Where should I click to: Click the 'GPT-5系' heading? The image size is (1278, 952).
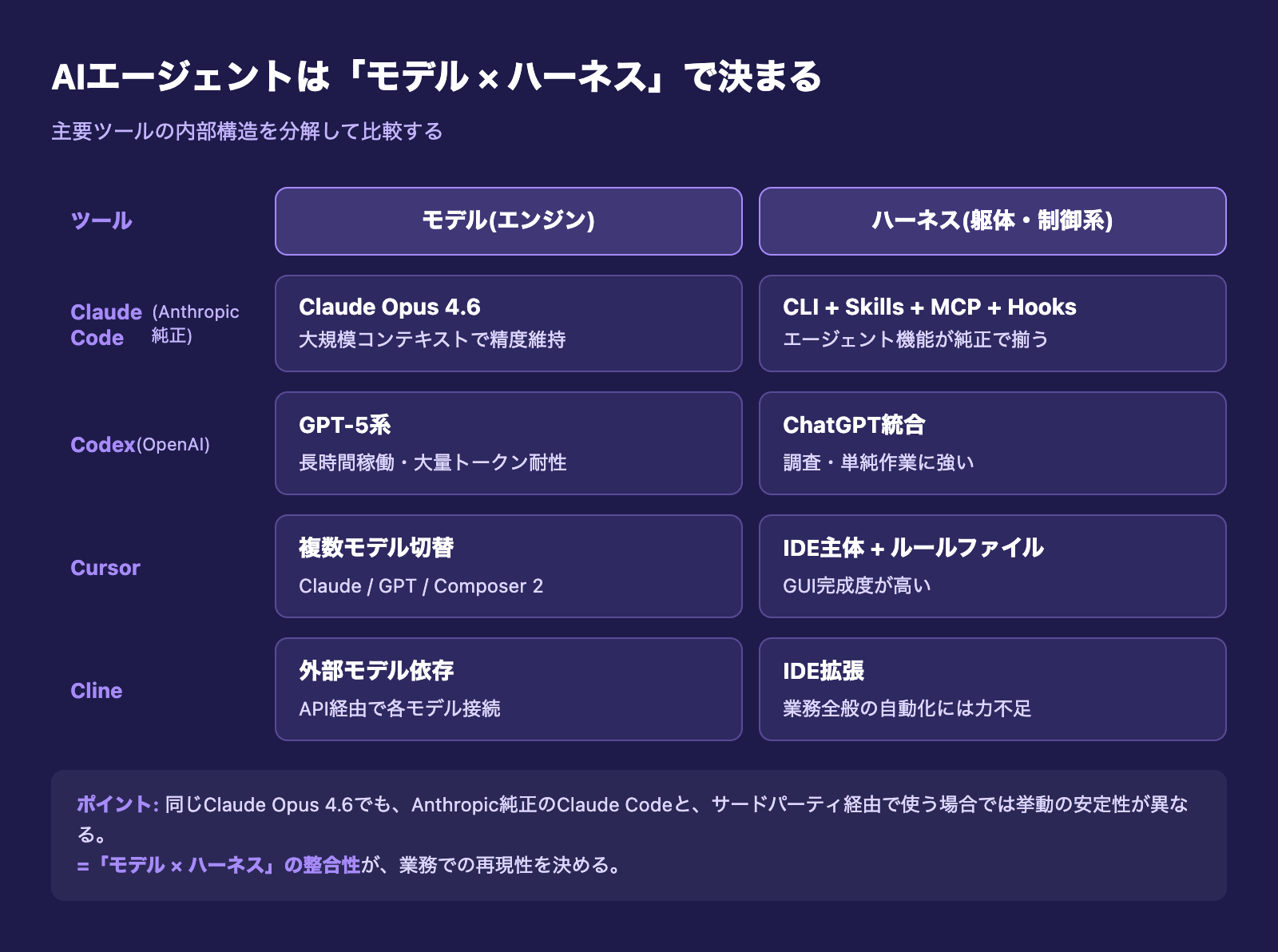pyautogui.click(x=345, y=425)
